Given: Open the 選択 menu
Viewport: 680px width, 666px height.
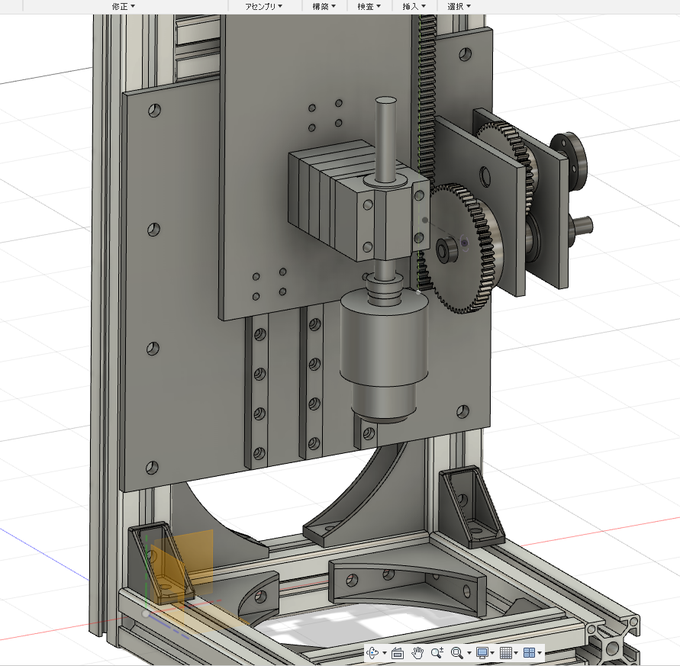Looking at the screenshot, I should pos(459,6).
